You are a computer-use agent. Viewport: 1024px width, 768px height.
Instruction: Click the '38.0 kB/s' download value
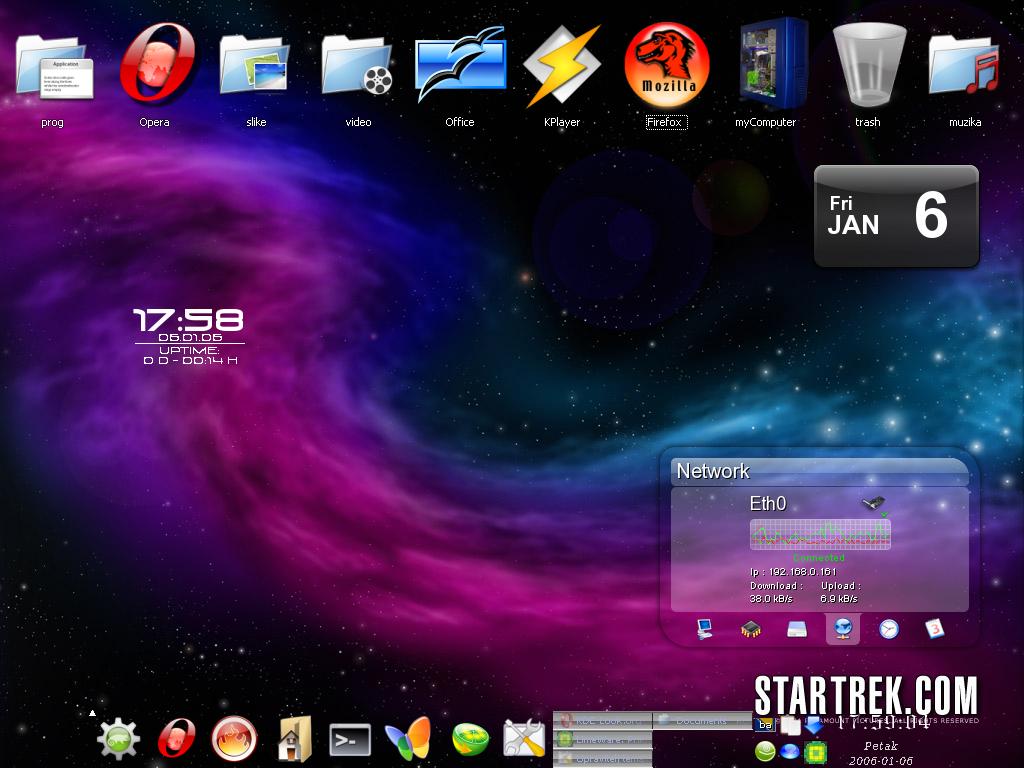click(x=771, y=598)
